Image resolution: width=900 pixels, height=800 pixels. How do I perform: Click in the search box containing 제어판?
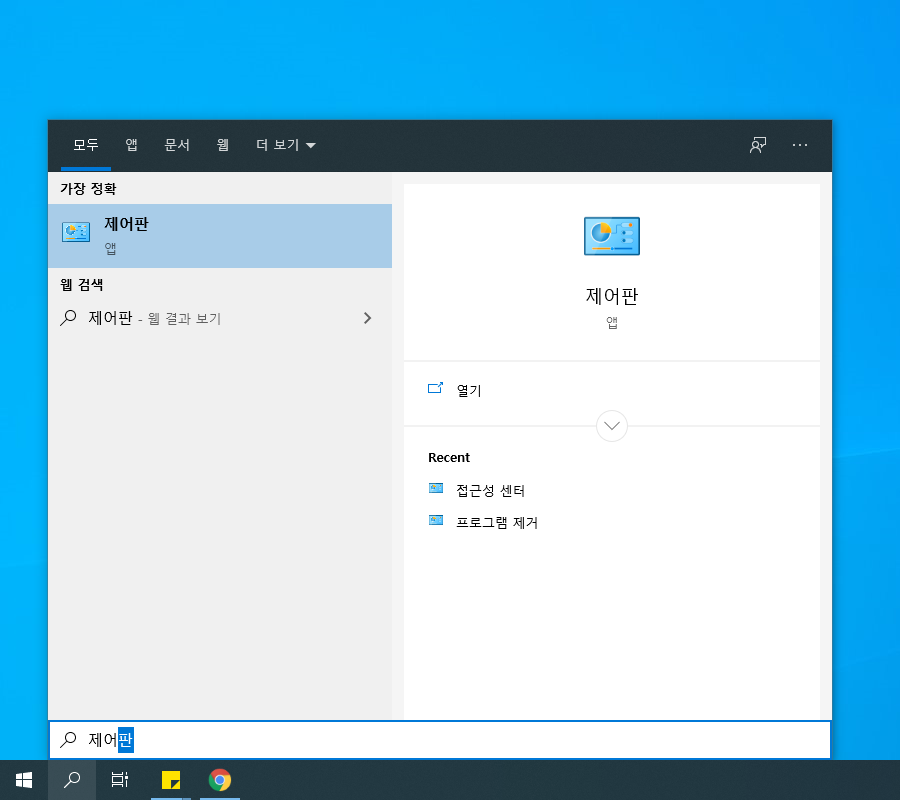(440, 740)
